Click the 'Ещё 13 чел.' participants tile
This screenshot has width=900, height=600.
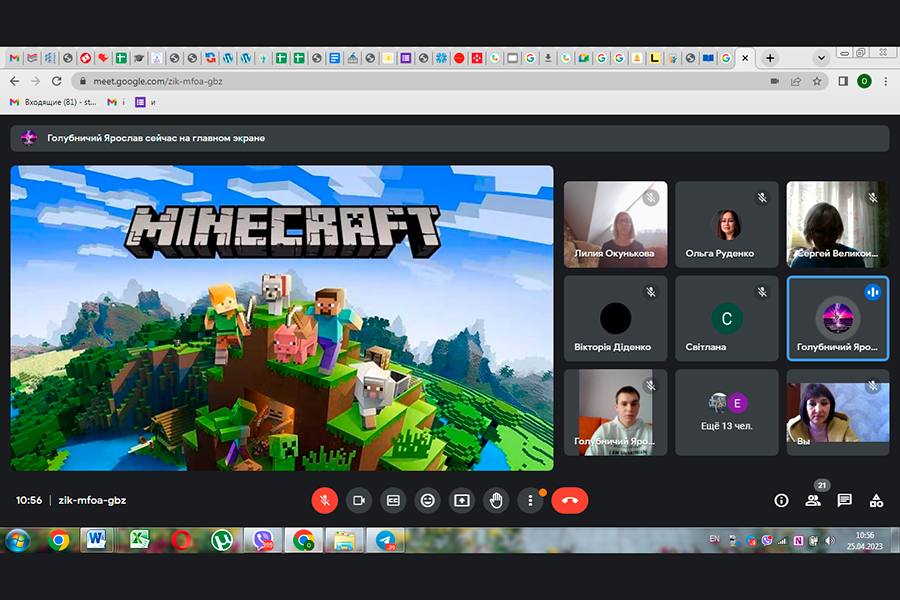point(726,412)
